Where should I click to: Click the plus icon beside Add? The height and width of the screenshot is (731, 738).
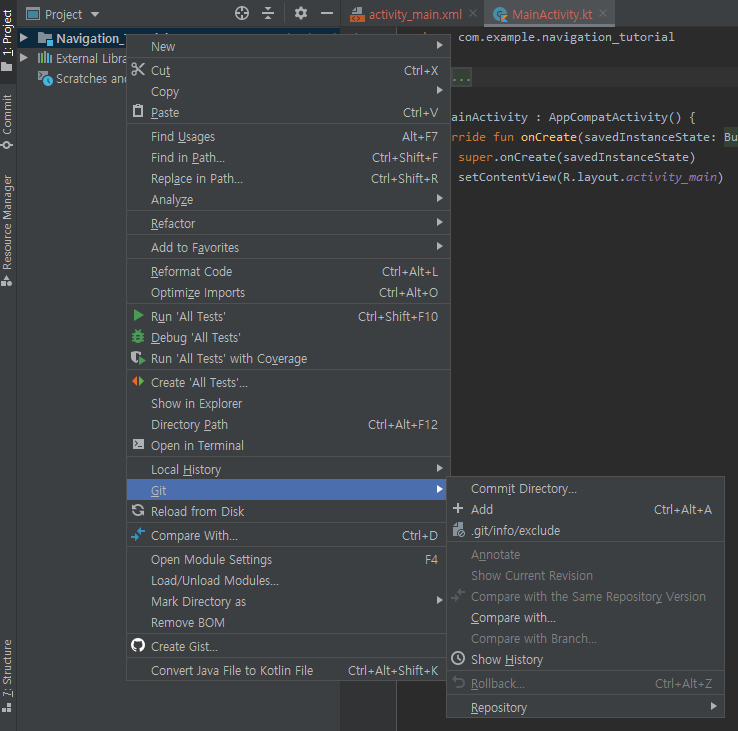point(457,508)
